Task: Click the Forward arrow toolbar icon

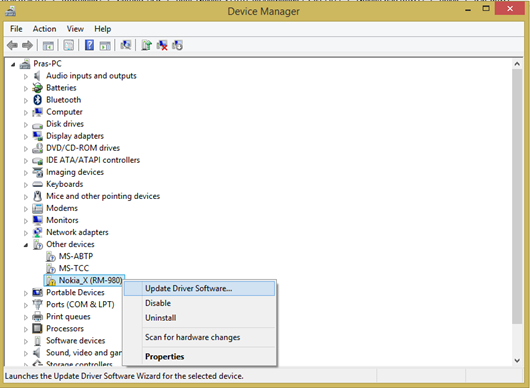Action: (27, 45)
